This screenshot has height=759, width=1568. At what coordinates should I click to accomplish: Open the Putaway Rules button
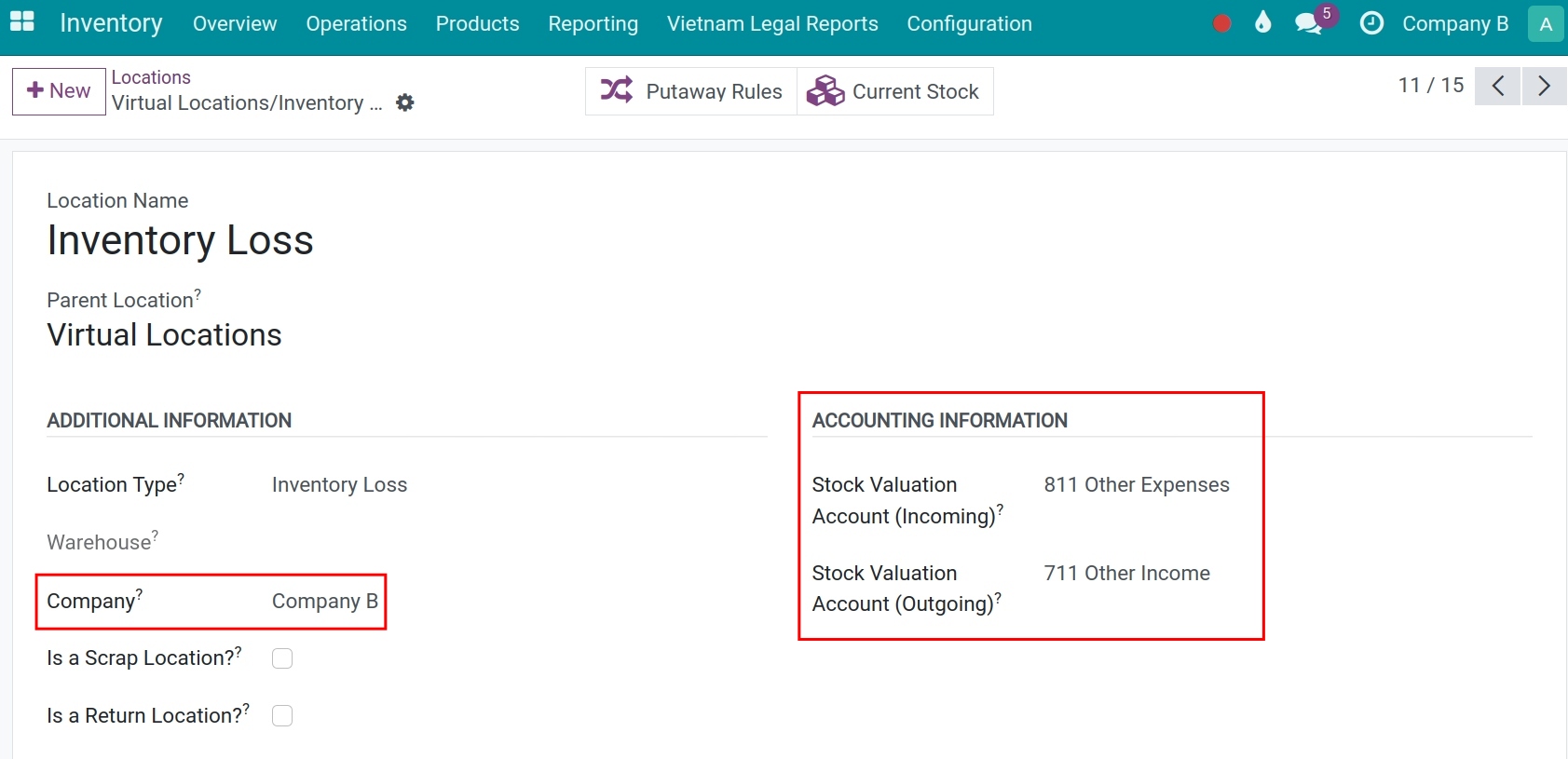click(x=691, y=91)
